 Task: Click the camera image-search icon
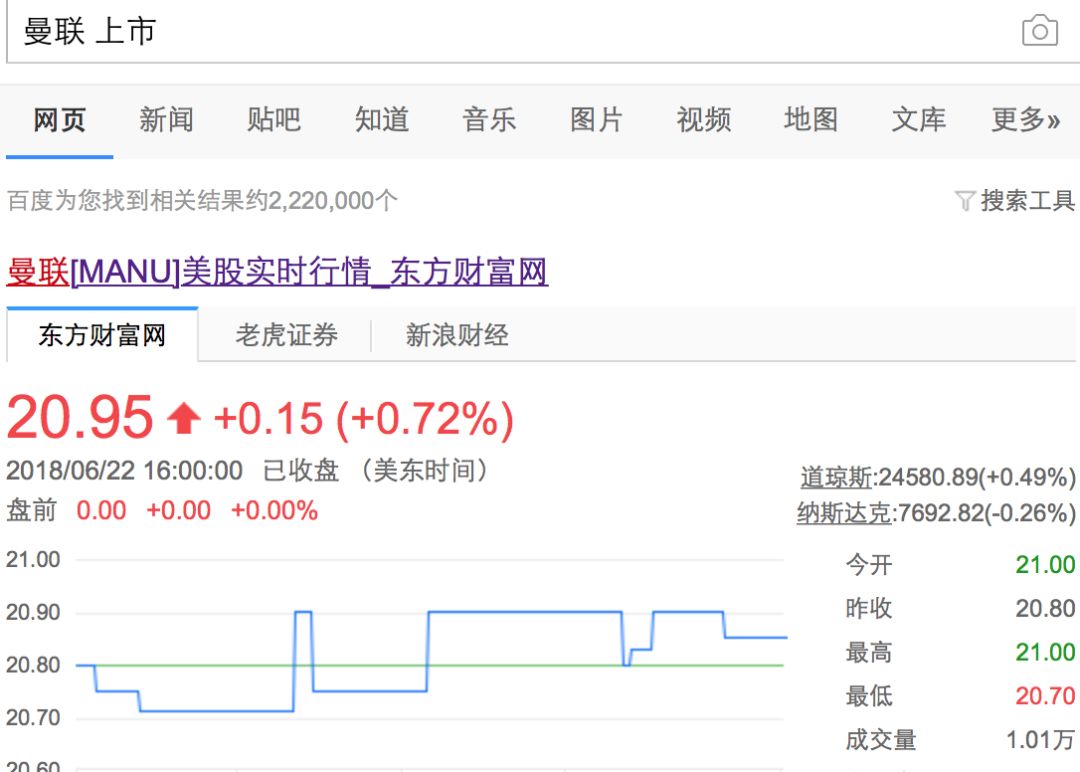1040,31
